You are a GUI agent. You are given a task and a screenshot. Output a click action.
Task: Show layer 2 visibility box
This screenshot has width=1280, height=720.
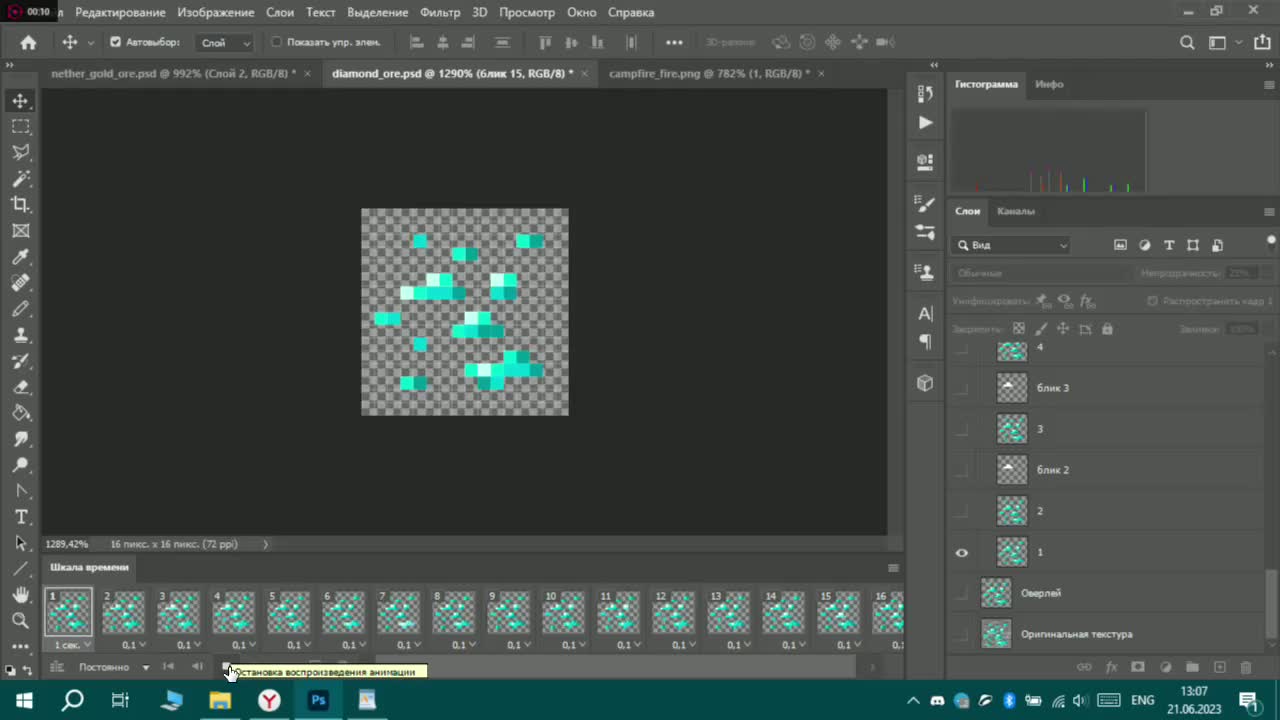coord(962,511)
